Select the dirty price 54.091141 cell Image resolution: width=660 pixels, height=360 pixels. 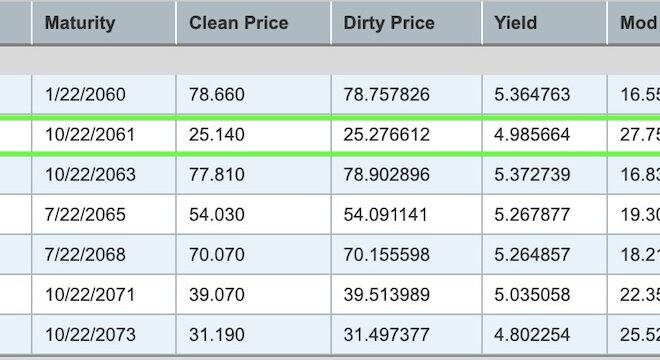point(407,215)
